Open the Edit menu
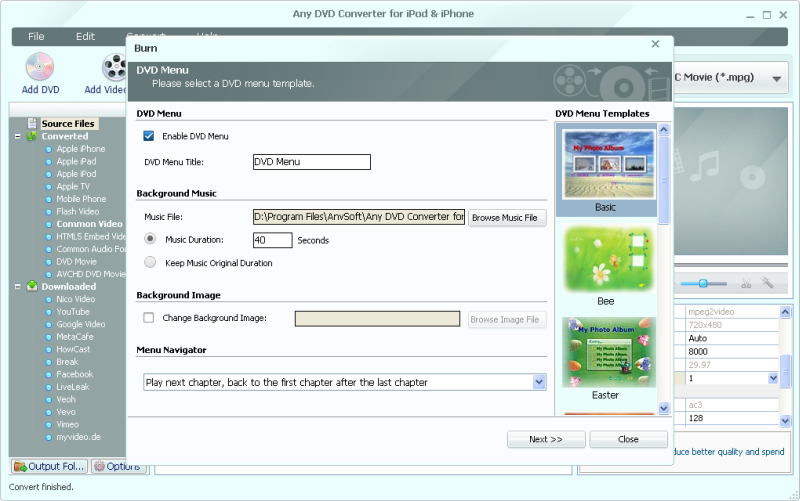The image size is (800, 501). coord(85,36)
